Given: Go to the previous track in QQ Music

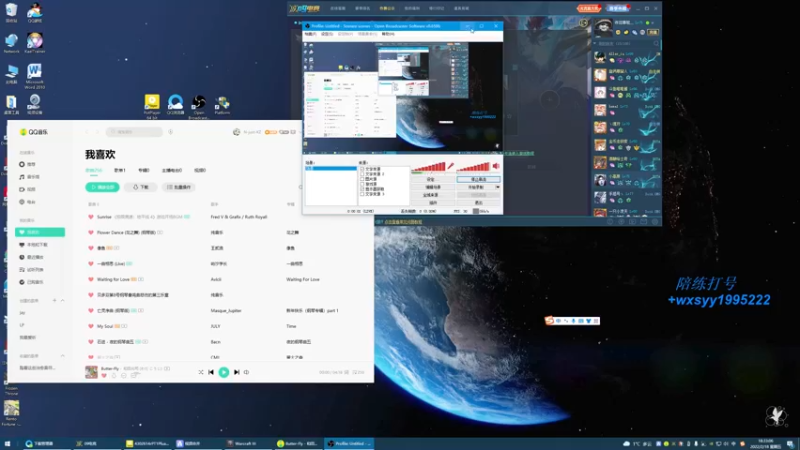Looking at the screenshot, I should (x=211, y=372).
